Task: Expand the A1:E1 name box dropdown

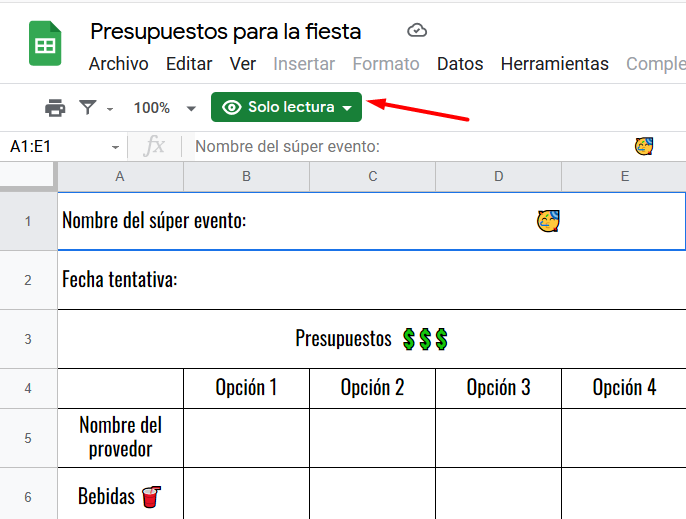Action: tap(115, 147)
